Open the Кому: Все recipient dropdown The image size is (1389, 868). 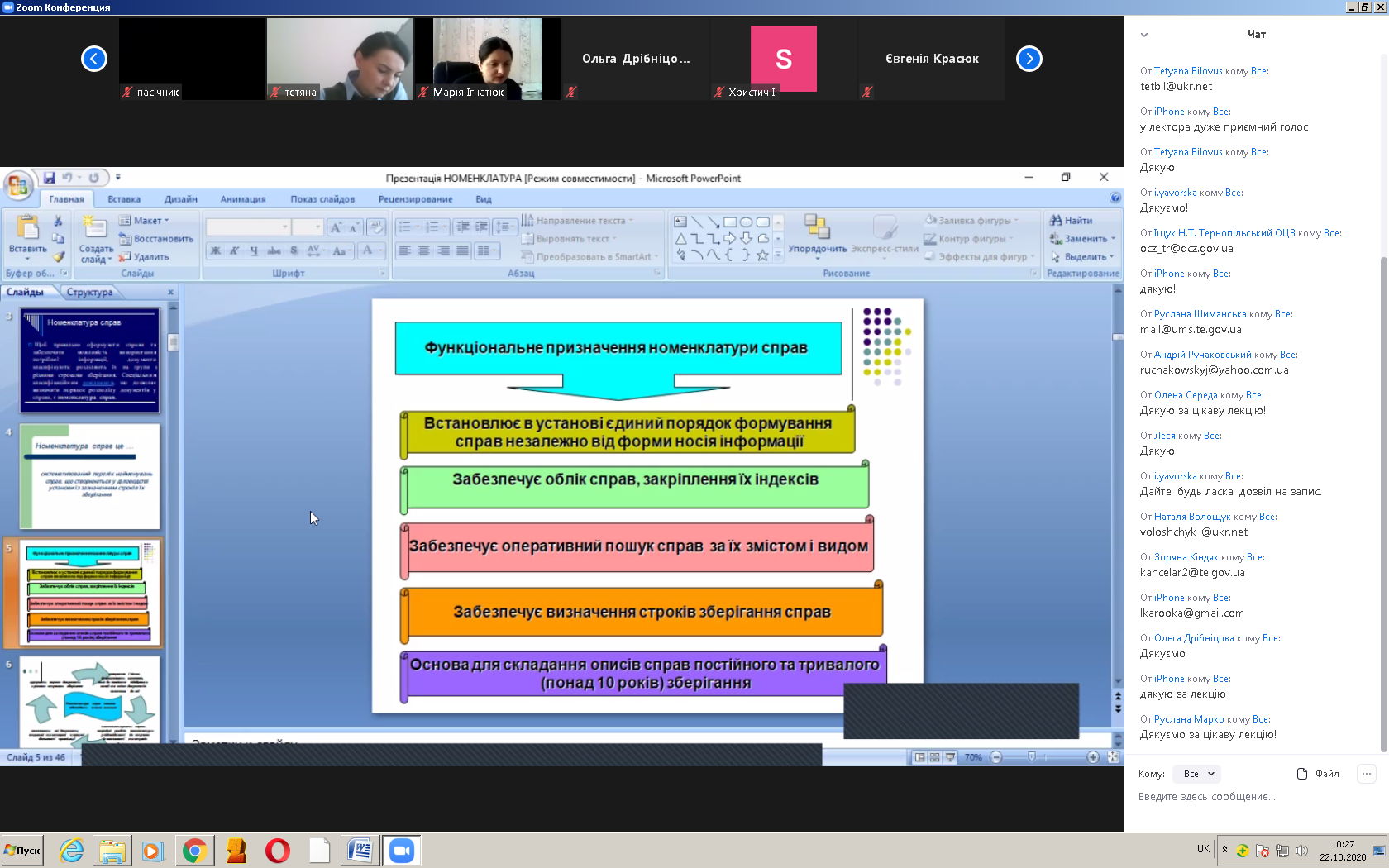(x=1197, y=774)
